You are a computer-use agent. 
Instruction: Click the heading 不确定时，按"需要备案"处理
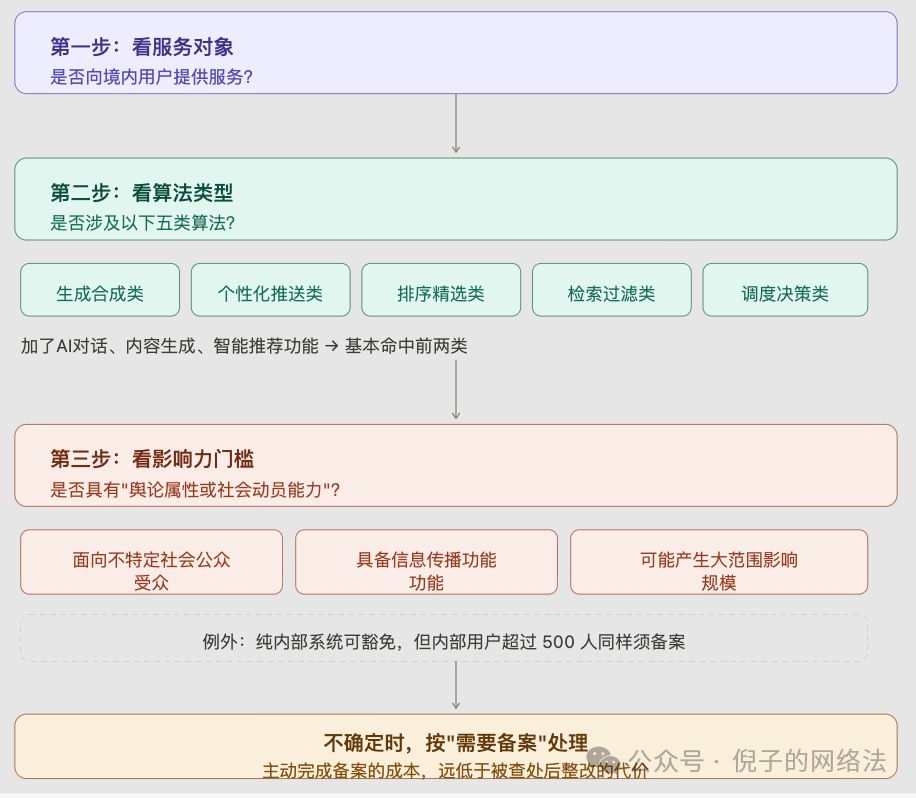(456, 743)
